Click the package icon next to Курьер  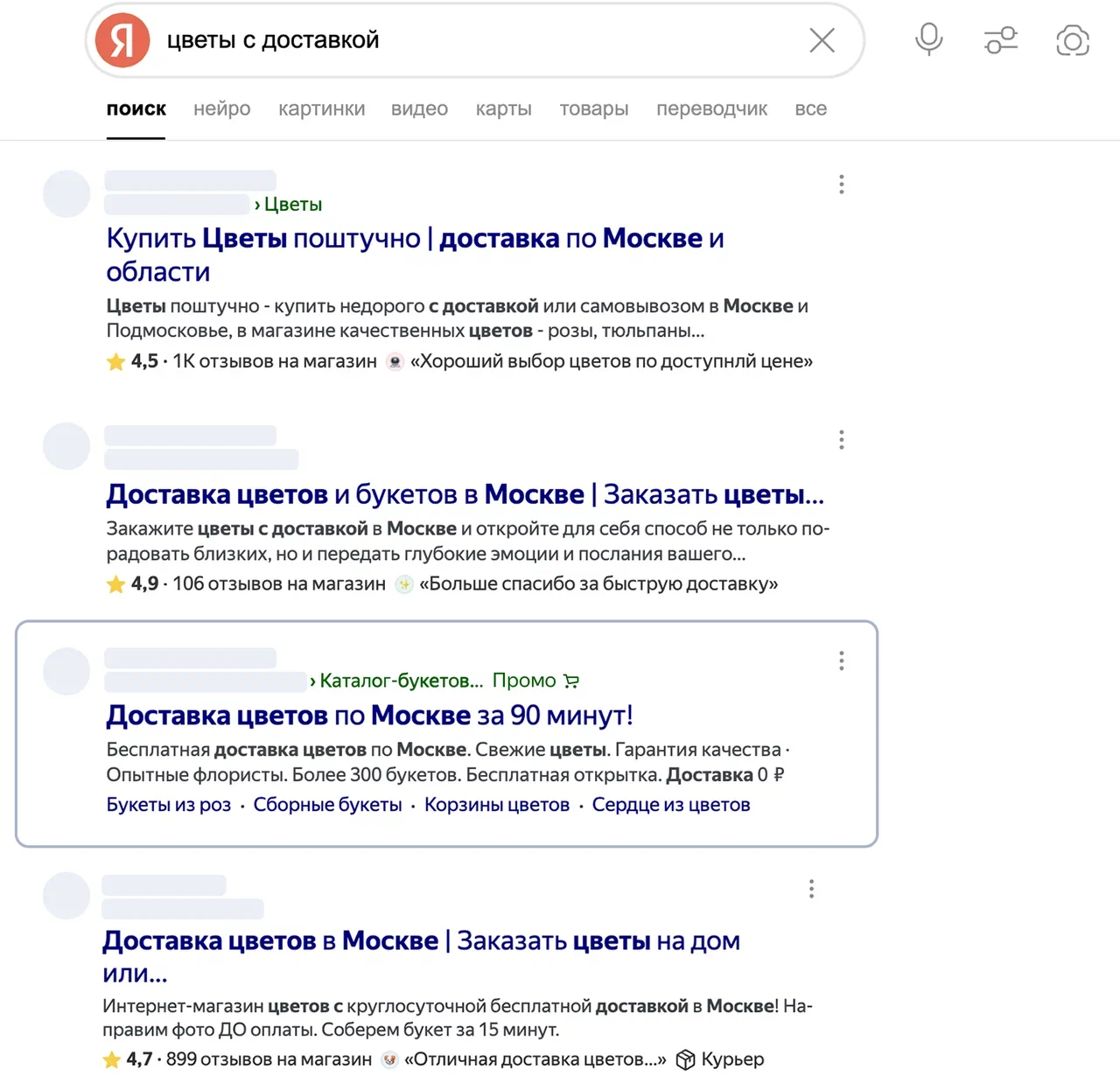coord(686,1059)
